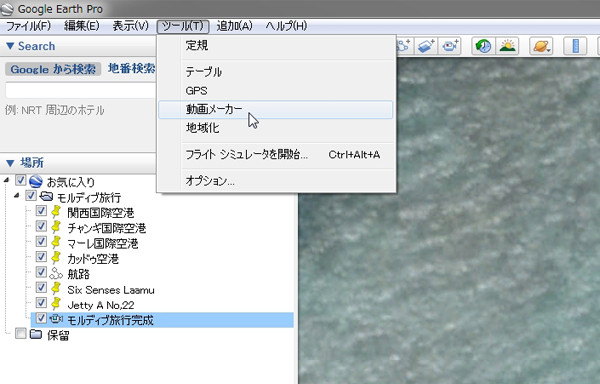Open the ファイル(F) menu

(x=28, y=26)
